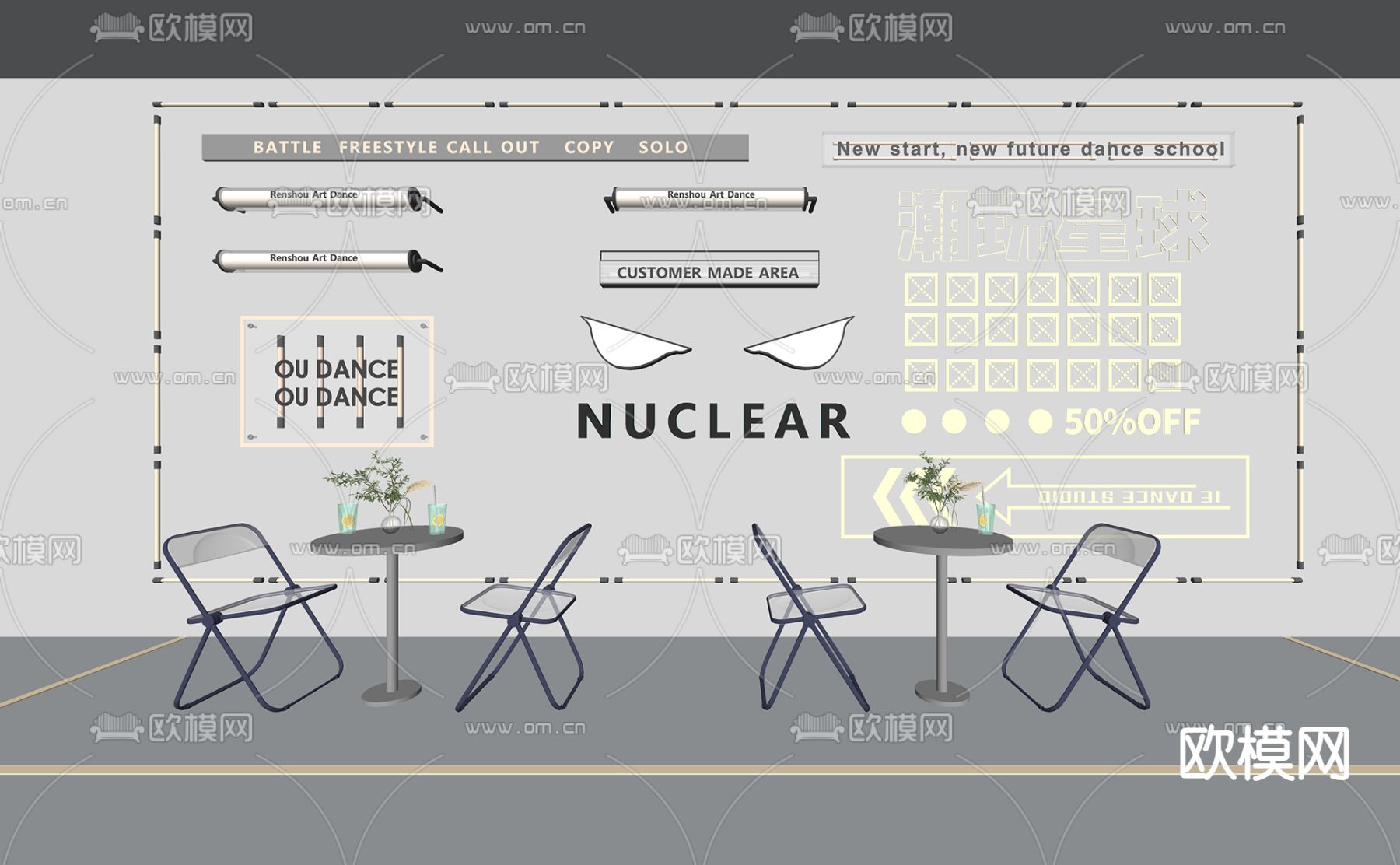Click the CUSTOMER MADE AREA sign

pyautogui.click(x=709, y=269)
